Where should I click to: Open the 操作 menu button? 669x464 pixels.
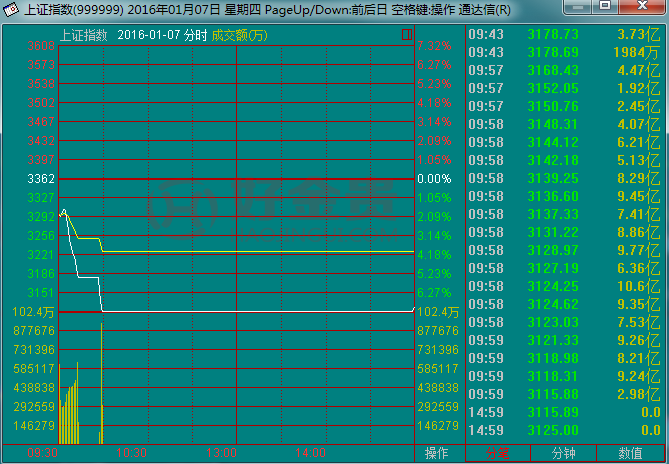click(x=437, y=453)
